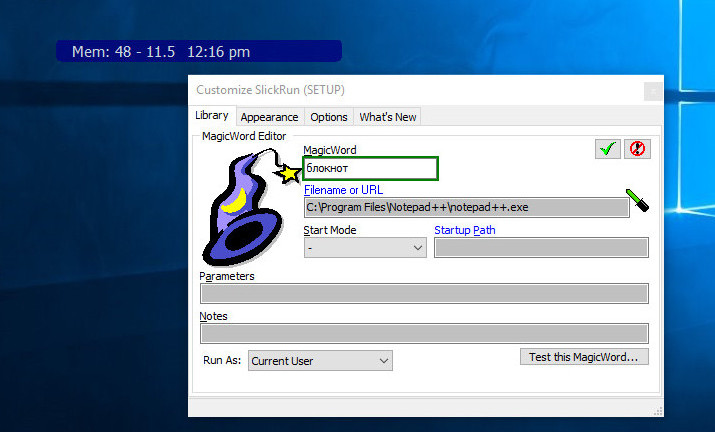This screenshot has height=432, width=715.
Task: Switch to the Options tab
Action: (x=329, y=117)
